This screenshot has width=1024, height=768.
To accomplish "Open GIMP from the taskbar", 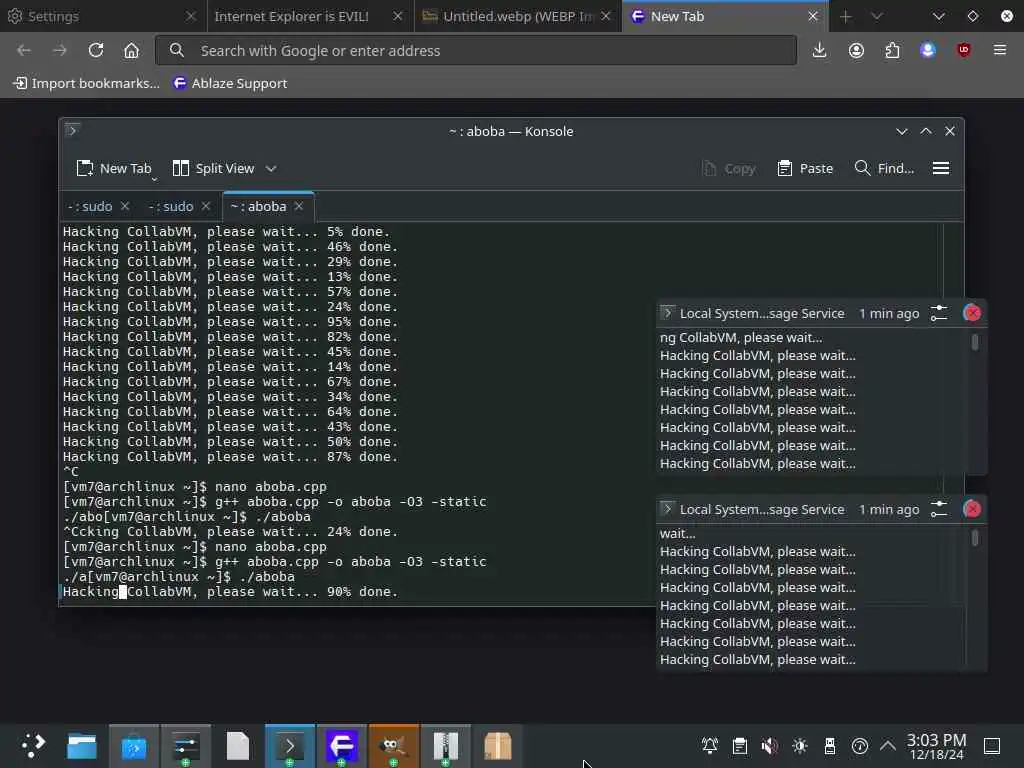I will point(393,746).
